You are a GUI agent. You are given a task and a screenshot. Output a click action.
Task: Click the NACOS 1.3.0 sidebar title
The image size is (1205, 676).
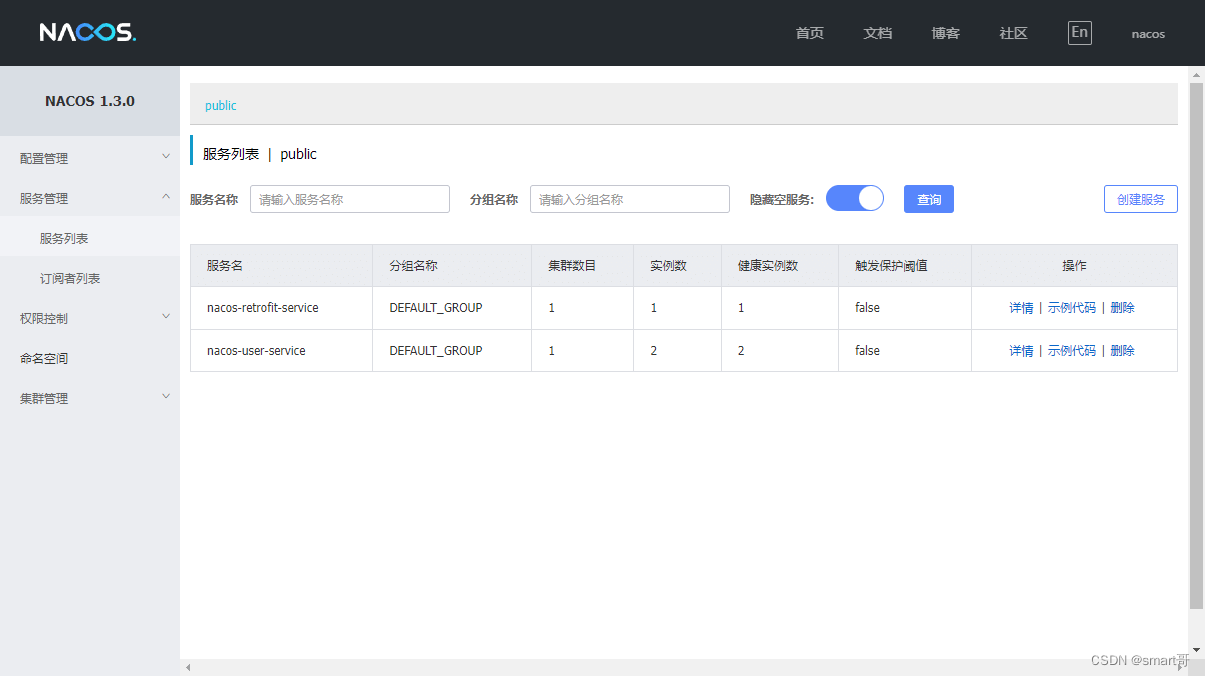click(90, 101)
